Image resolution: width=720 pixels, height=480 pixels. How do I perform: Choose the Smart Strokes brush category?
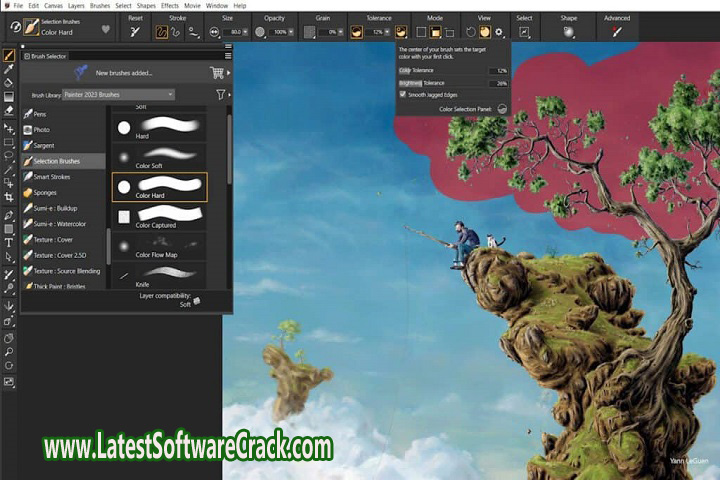[x=63, y=177]
